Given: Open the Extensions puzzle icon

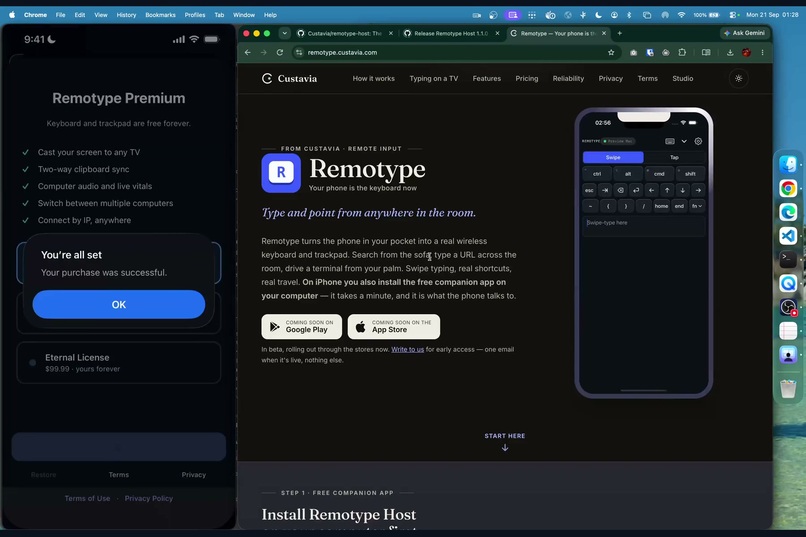Looking at the screenshot, I should point(682,52).
